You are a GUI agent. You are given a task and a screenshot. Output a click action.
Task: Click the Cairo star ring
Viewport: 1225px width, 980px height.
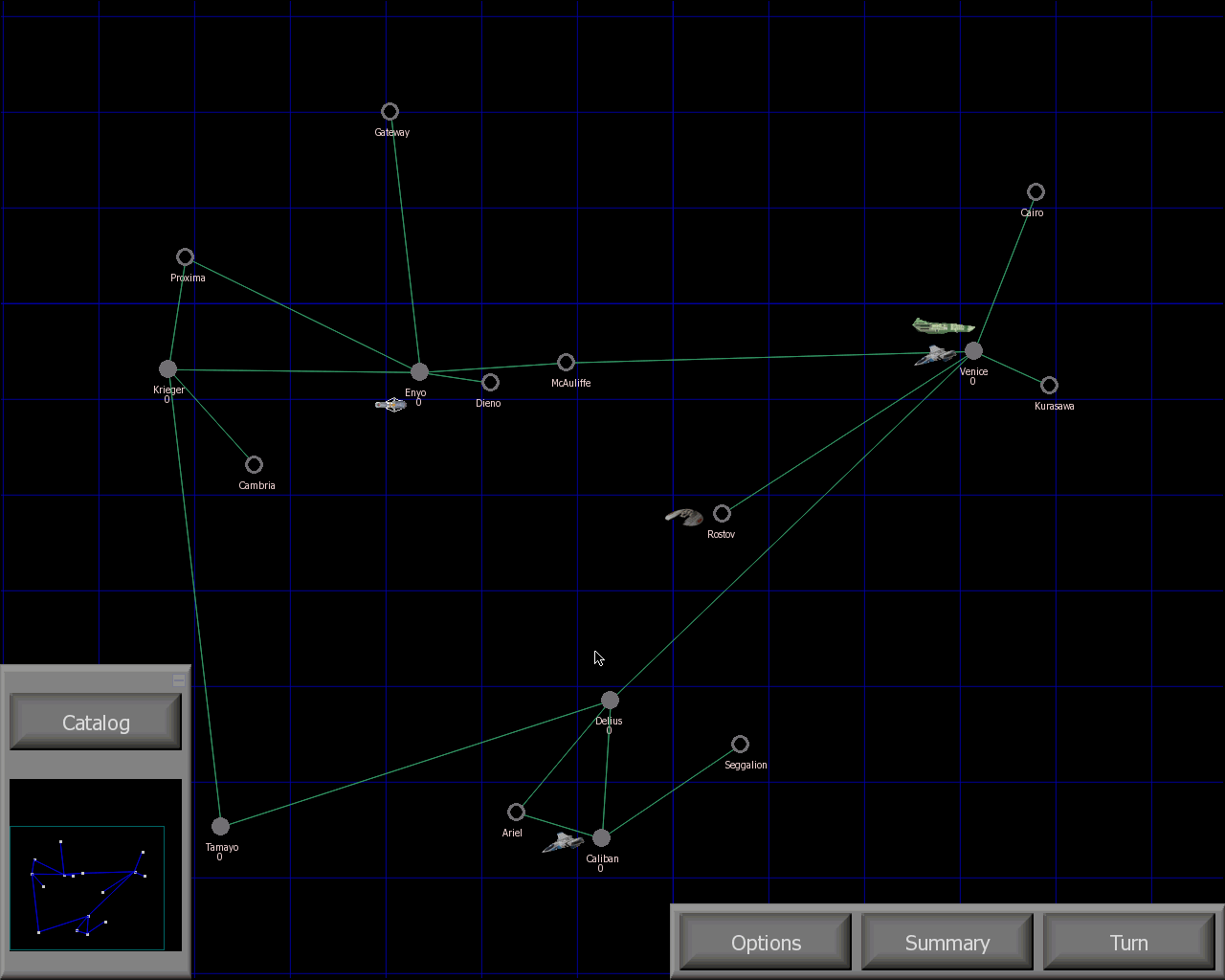click(1036, 192)
